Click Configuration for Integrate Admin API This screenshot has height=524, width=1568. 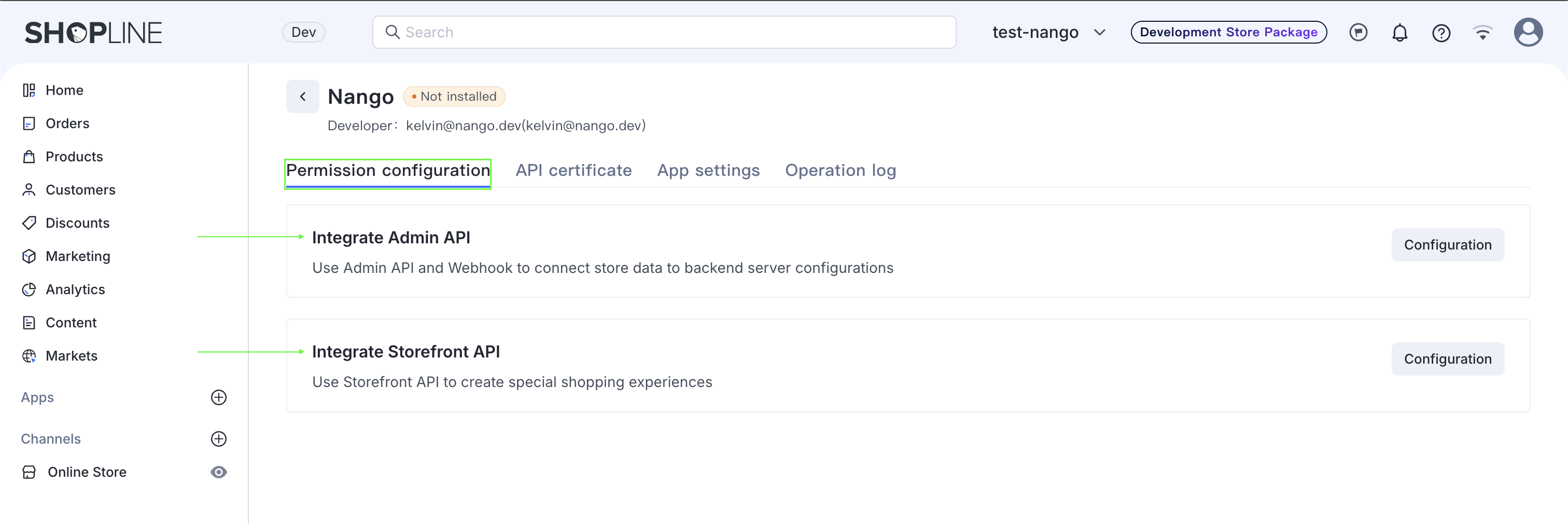[1448, 245]
